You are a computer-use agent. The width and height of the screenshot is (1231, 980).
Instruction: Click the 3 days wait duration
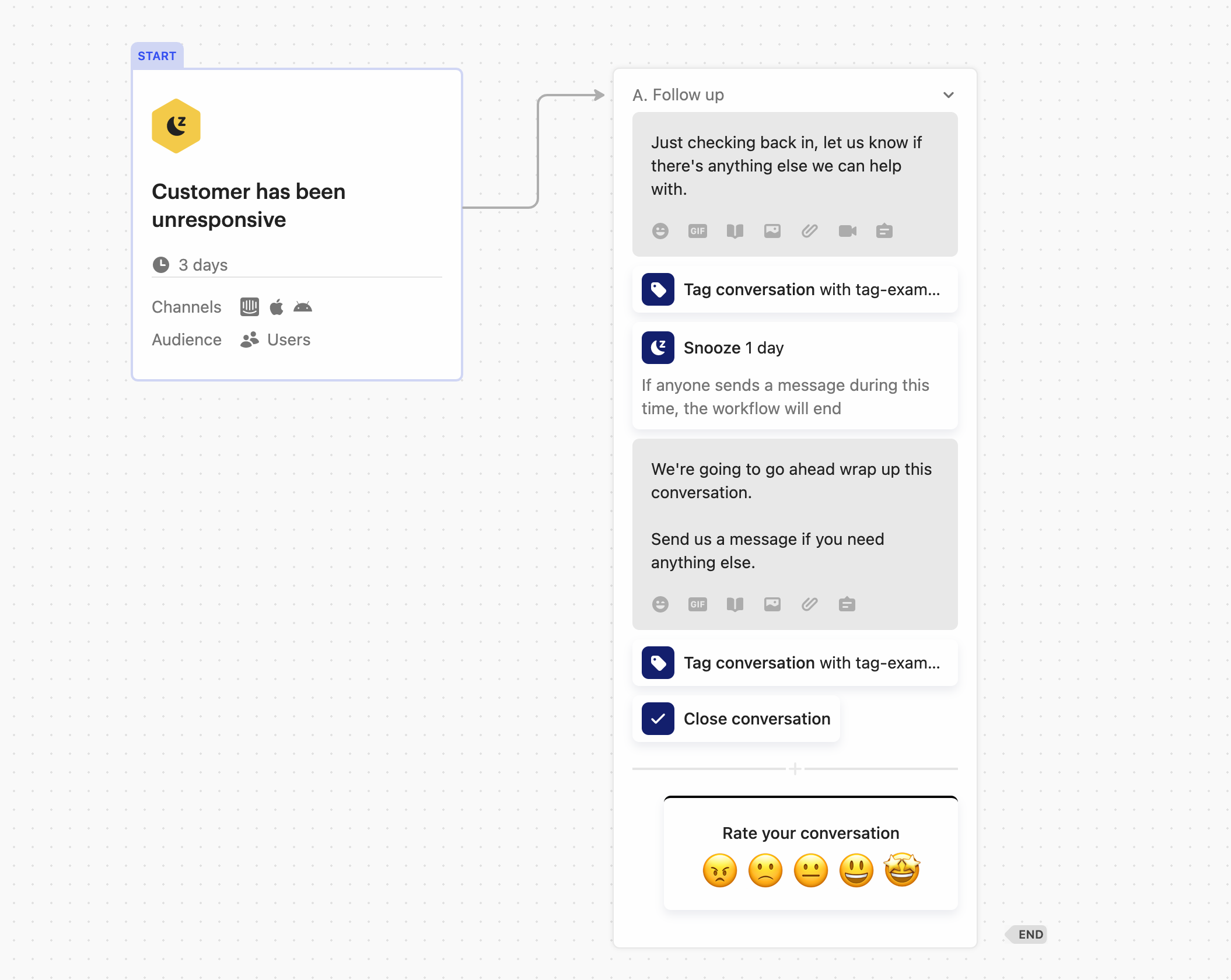(202, 264)
